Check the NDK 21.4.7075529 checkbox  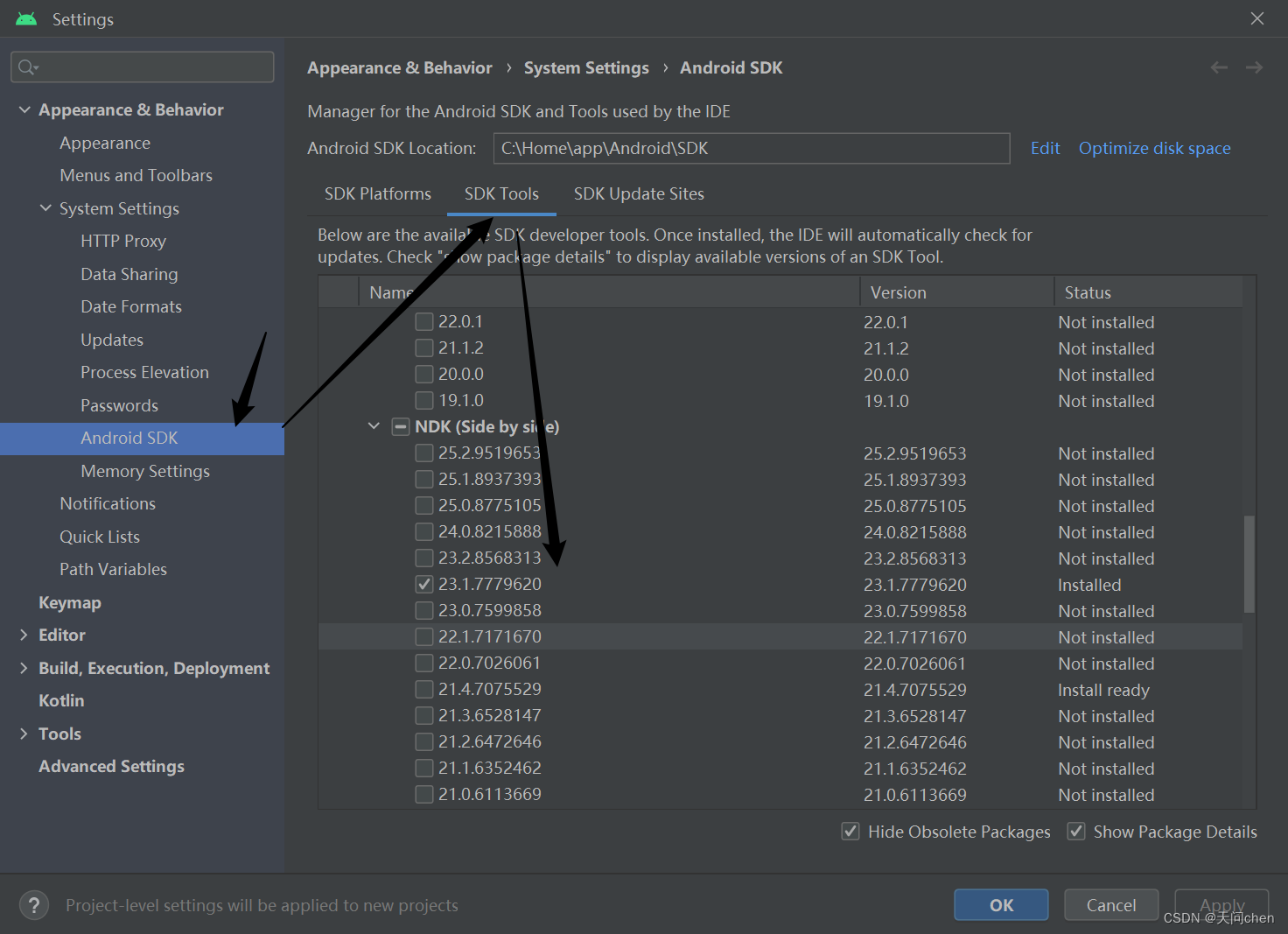(424, 690)
